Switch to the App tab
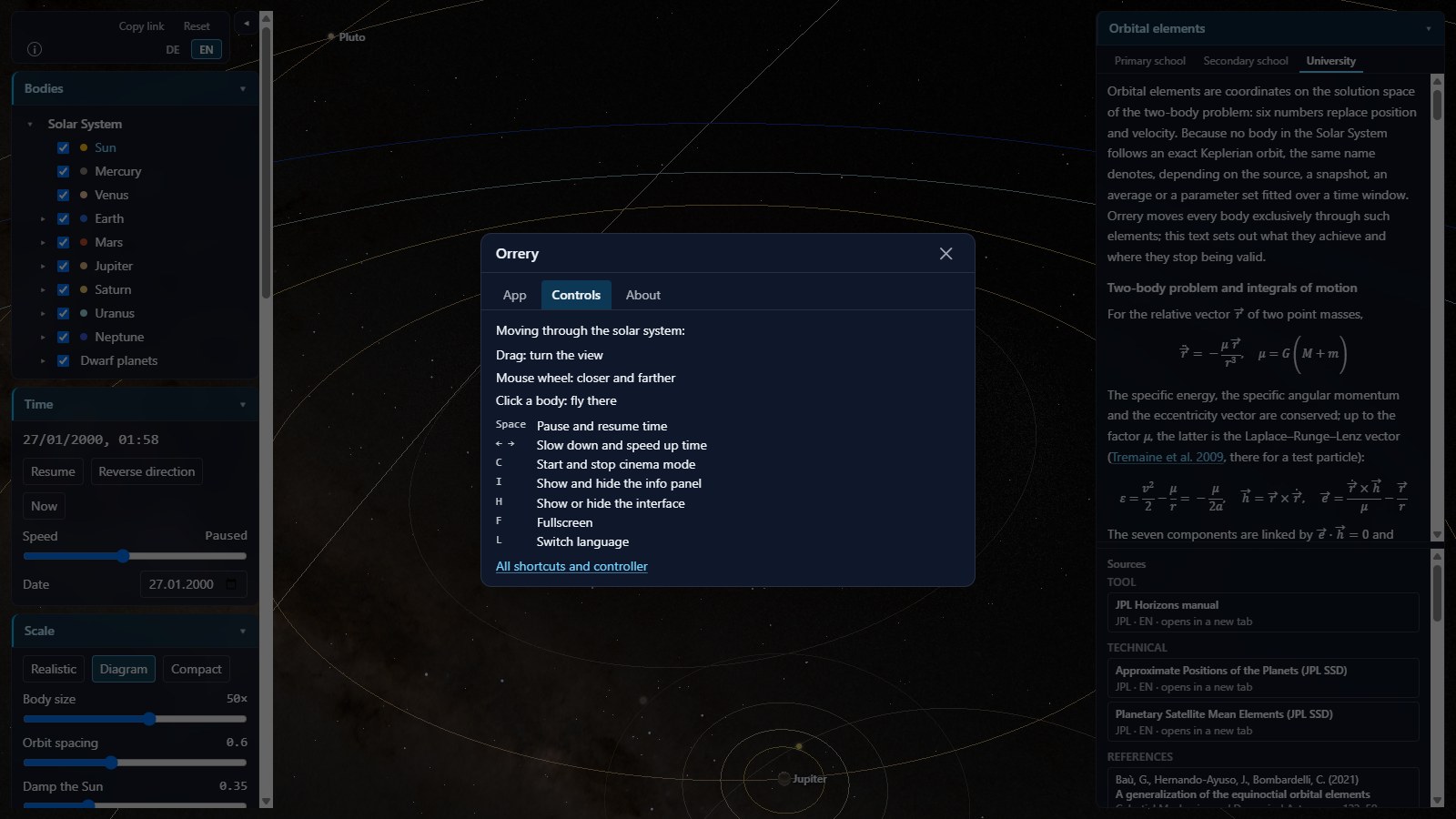The height and width of the screenshot is (819, 1456). [x=514, y=295]
